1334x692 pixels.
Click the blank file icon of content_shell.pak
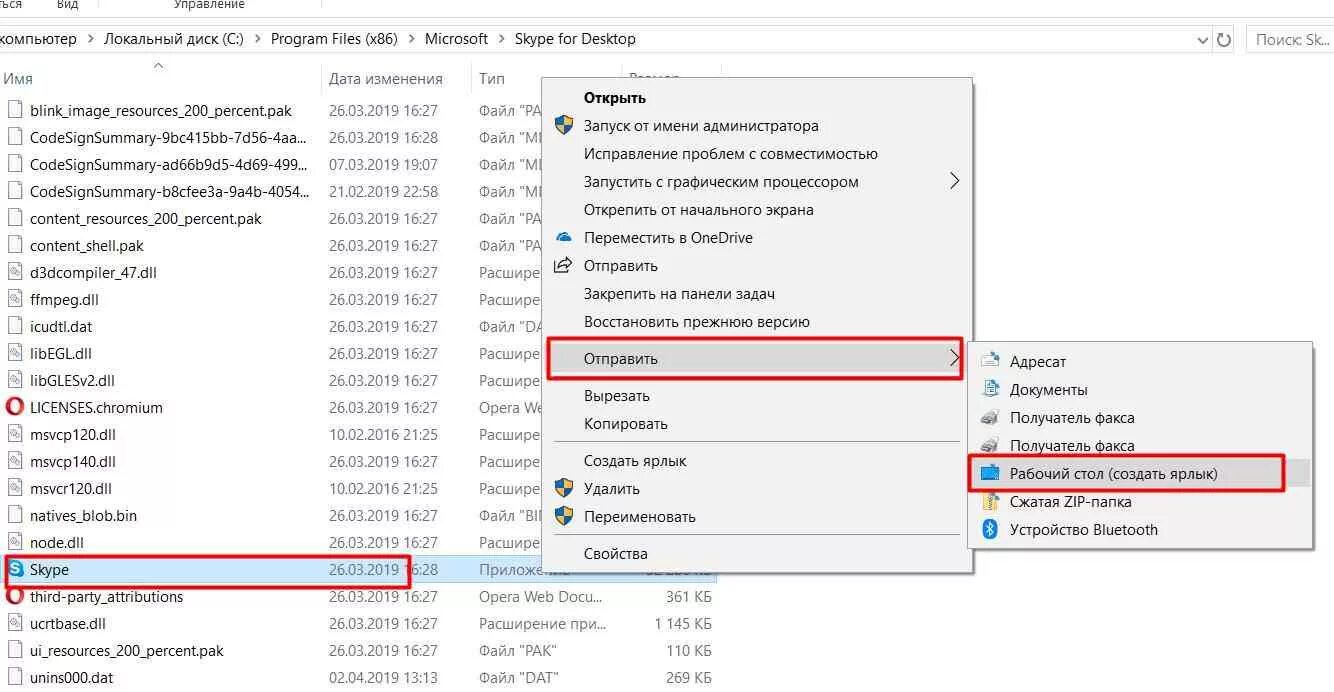pyautogui.click(x=15, y=245)
